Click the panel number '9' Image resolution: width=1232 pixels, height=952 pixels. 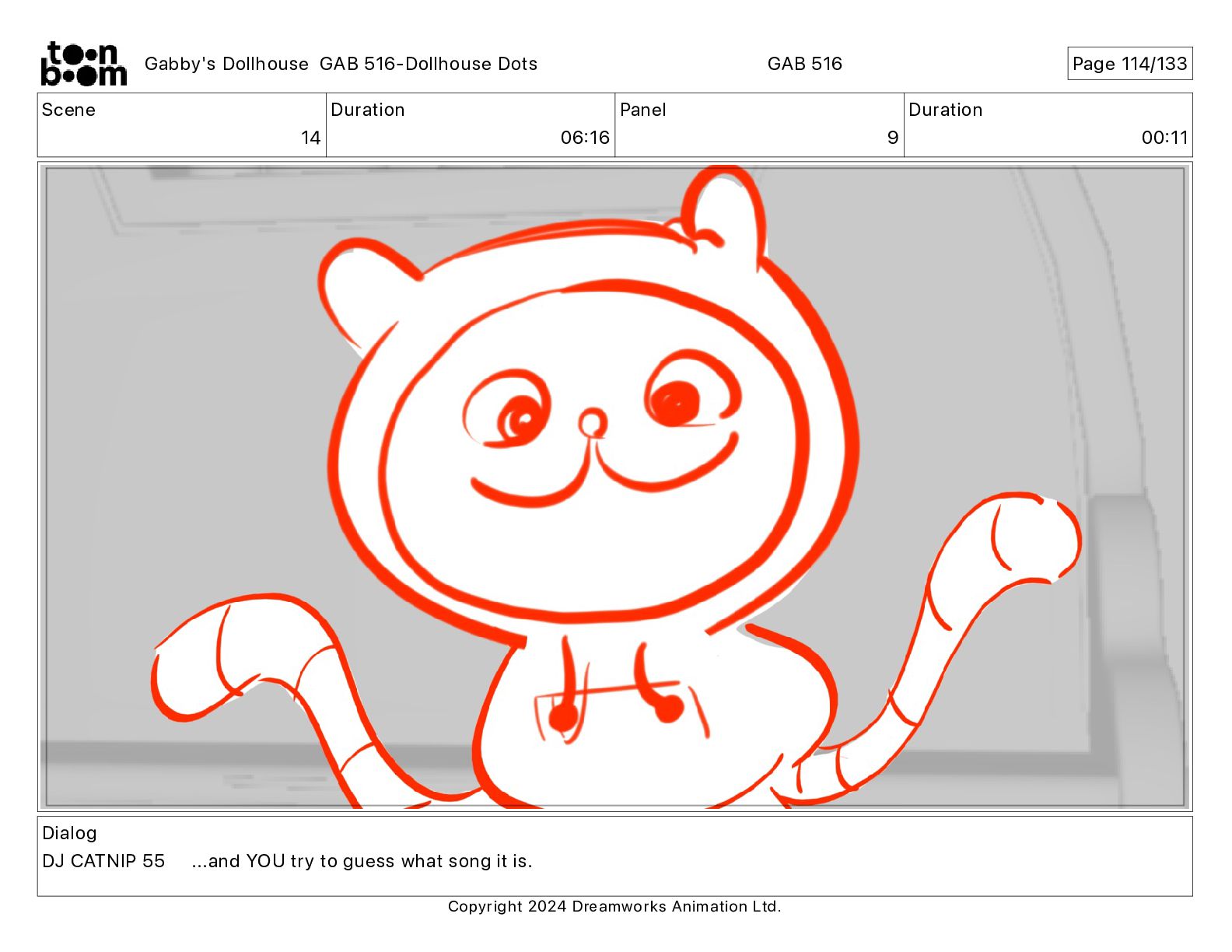tap(893, 138)
